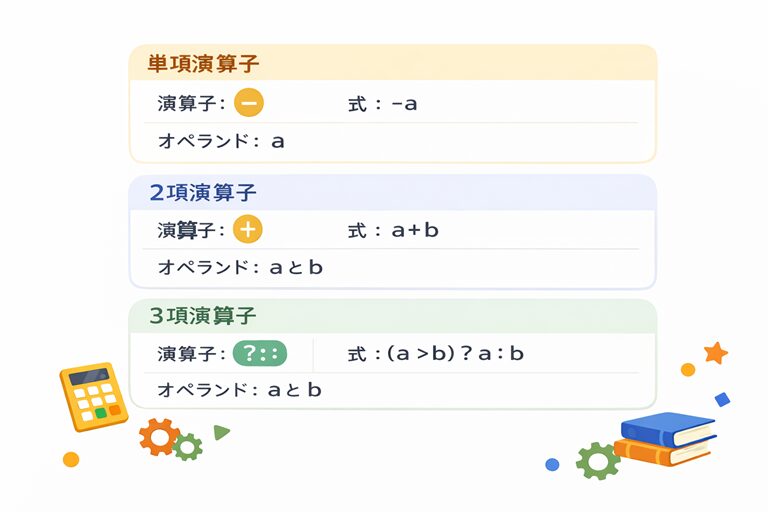
Task: Click the yellow minus operator icon
Action: [x=249, y=103]
